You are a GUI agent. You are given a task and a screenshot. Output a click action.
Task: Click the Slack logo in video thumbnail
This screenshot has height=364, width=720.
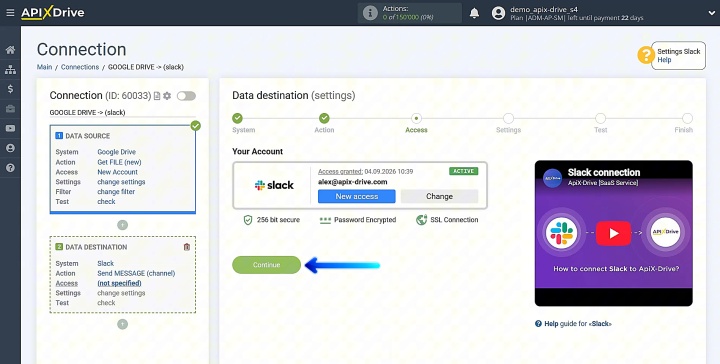pyautogui.click(x=562, y=233)
